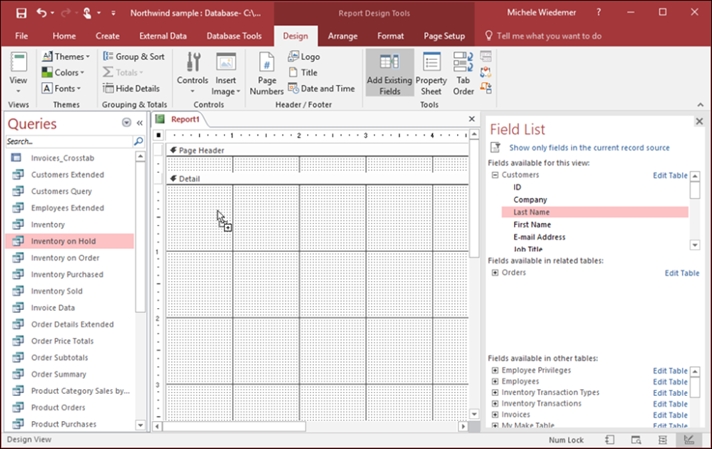The image size is (712, 449).
Task: Select the Last Name field
Action: pos(594,212)
